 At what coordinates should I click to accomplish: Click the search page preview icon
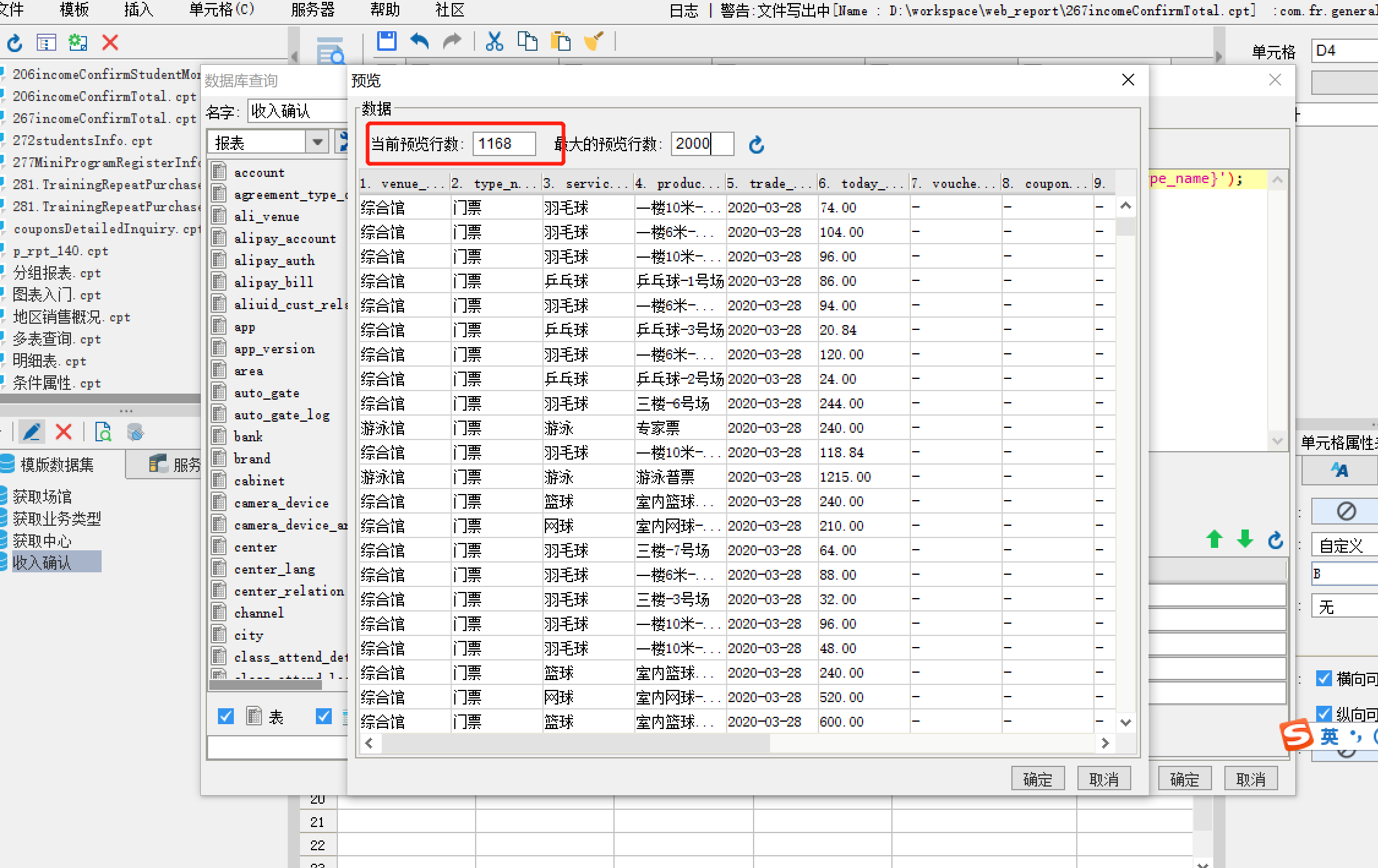pyautogui.click(x=330, y=51)
